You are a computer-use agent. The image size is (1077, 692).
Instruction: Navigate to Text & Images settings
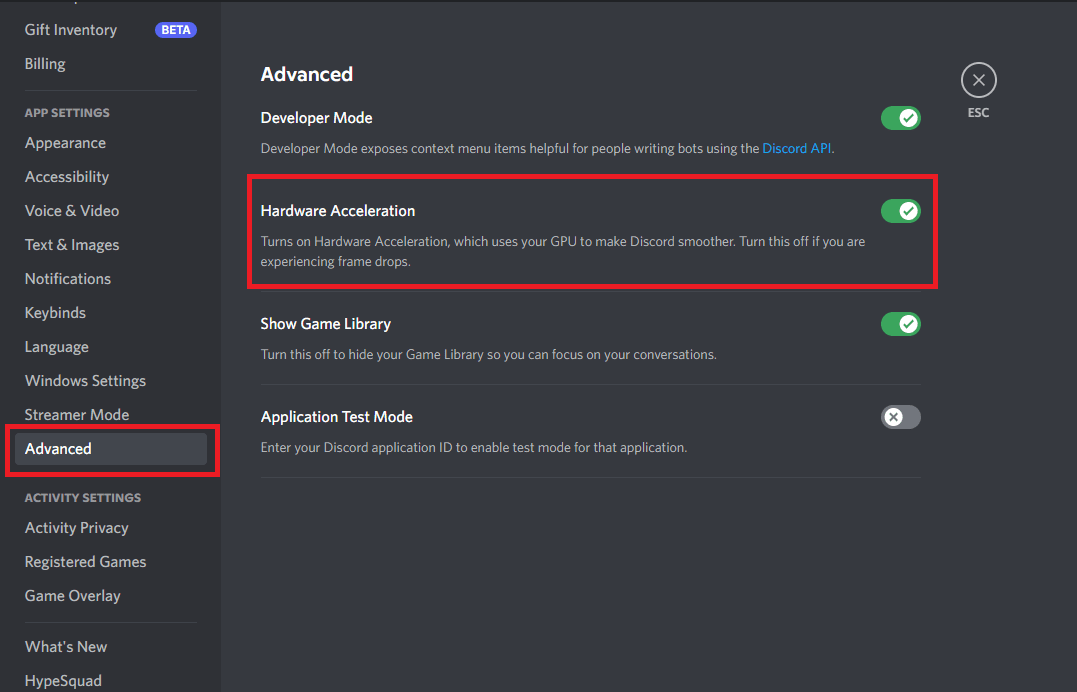tap(72, 245)
